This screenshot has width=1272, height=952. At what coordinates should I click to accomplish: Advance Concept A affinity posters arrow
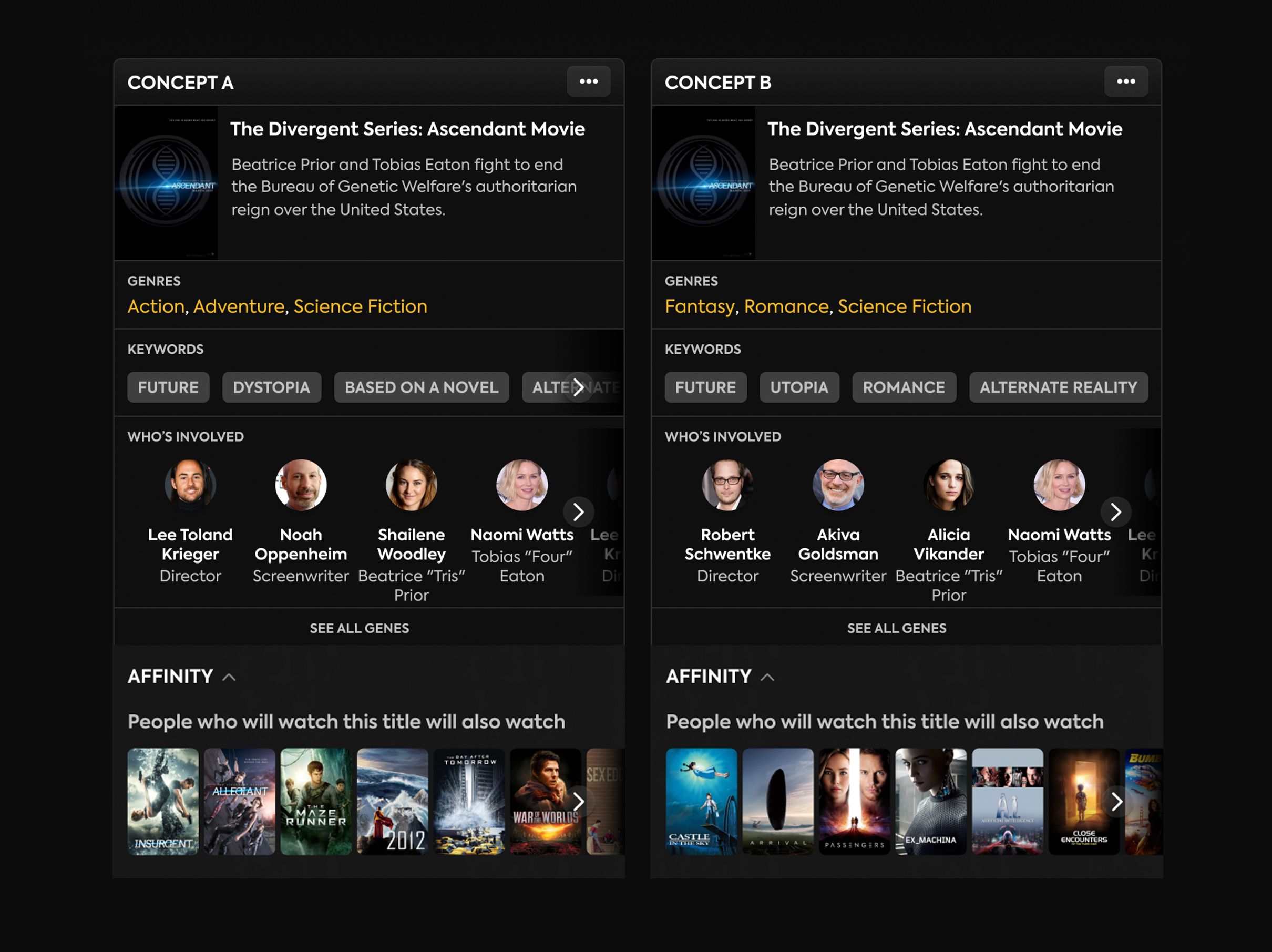pyautogui.click(x=578, y=801)
